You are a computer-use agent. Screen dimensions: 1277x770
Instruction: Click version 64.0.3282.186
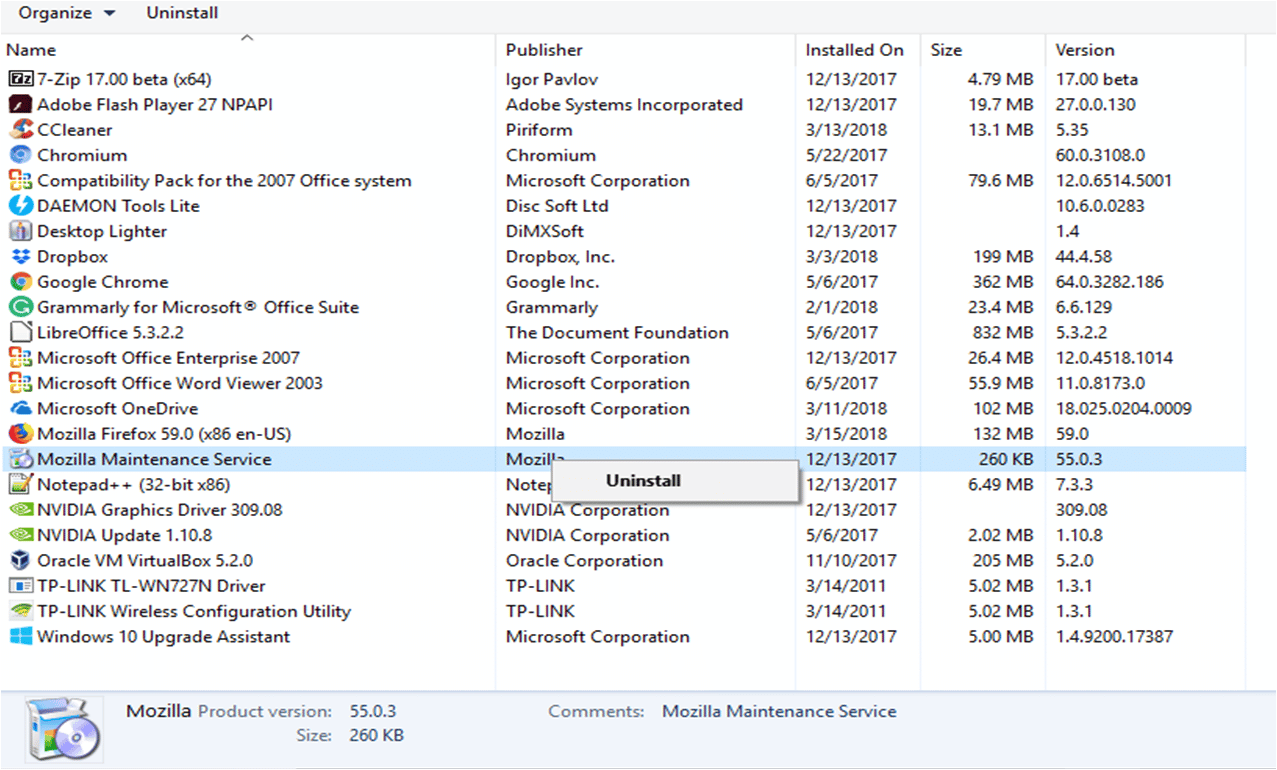[x=1110, y=282]
